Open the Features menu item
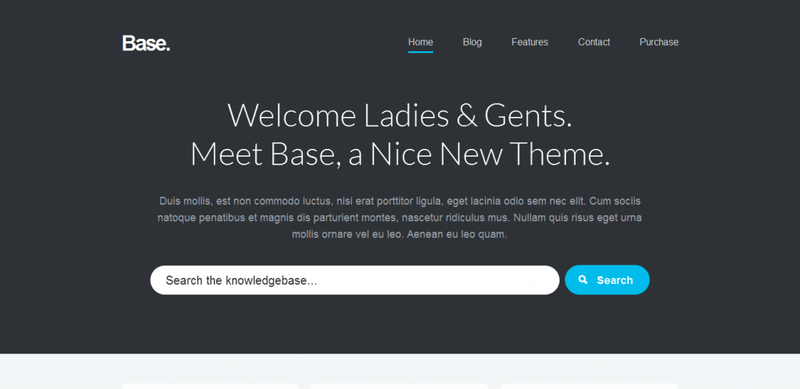This screenshot has width=800, height=389. (x=530, y=42)
